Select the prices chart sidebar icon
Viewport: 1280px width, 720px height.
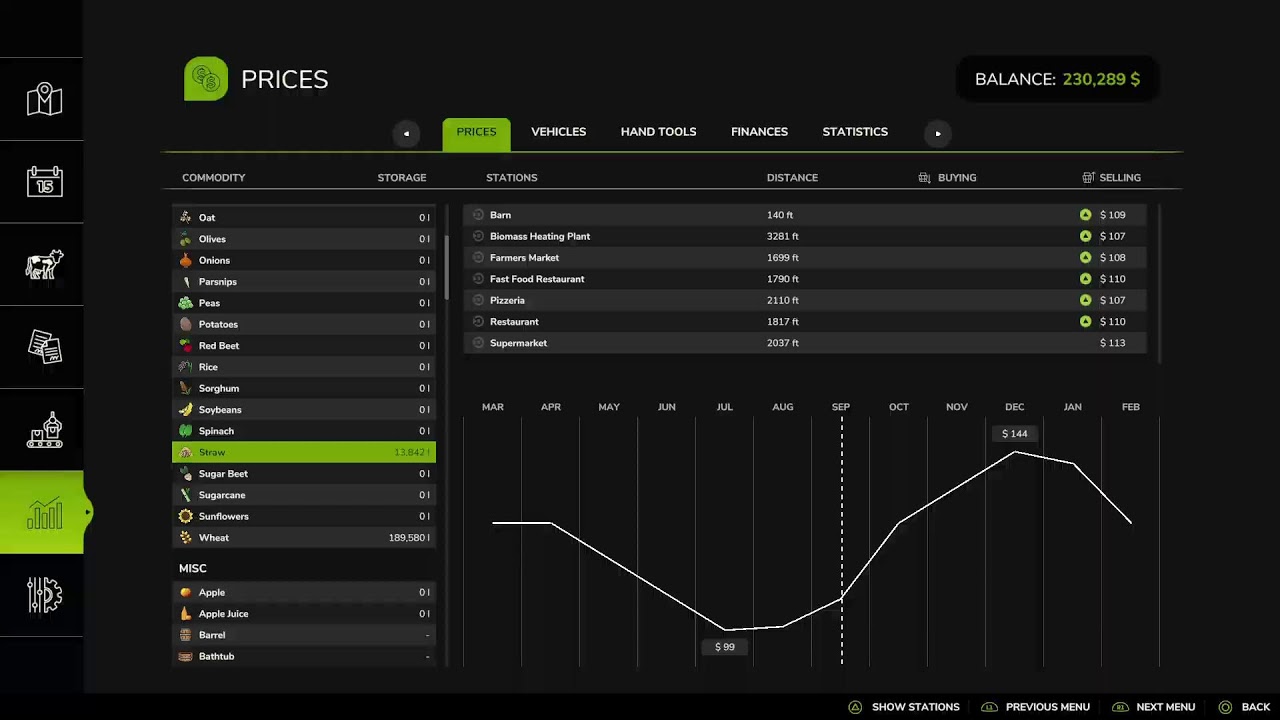44,512
